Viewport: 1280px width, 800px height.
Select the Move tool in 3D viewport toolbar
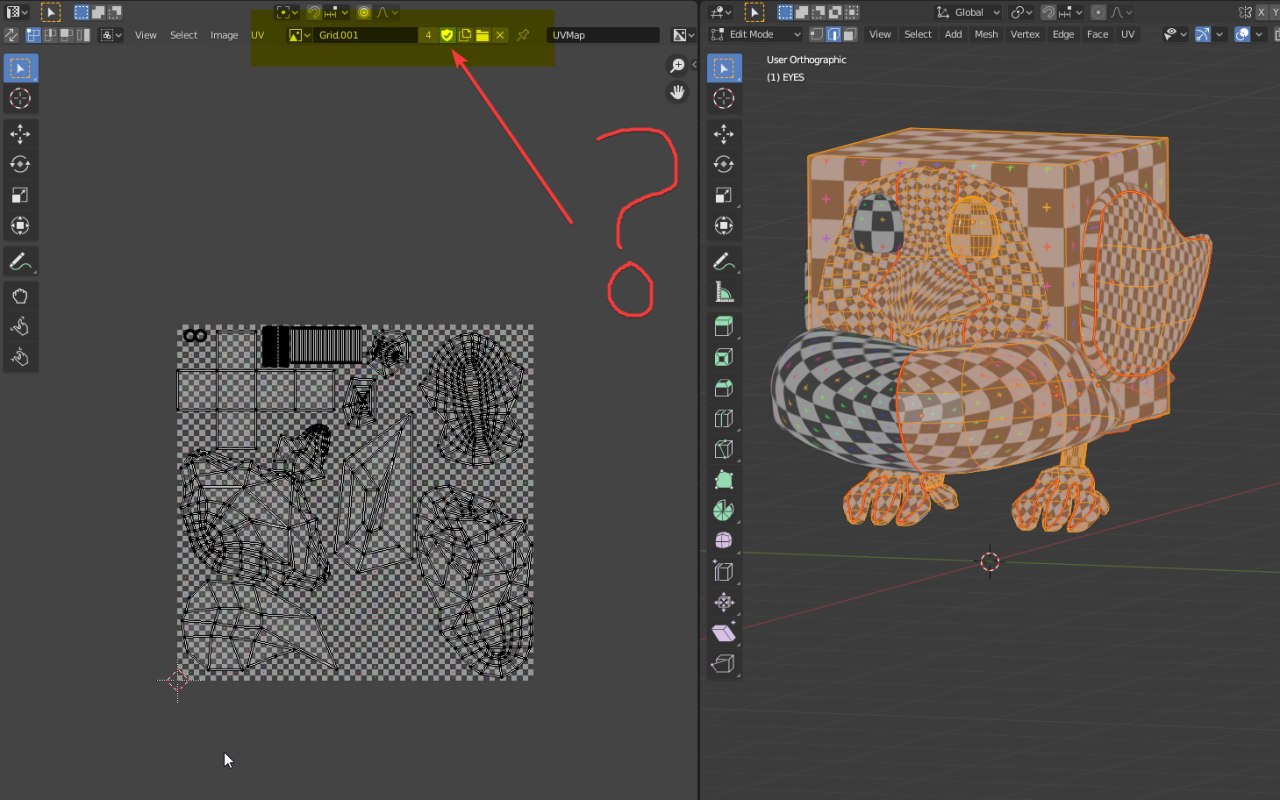[724, 134]
